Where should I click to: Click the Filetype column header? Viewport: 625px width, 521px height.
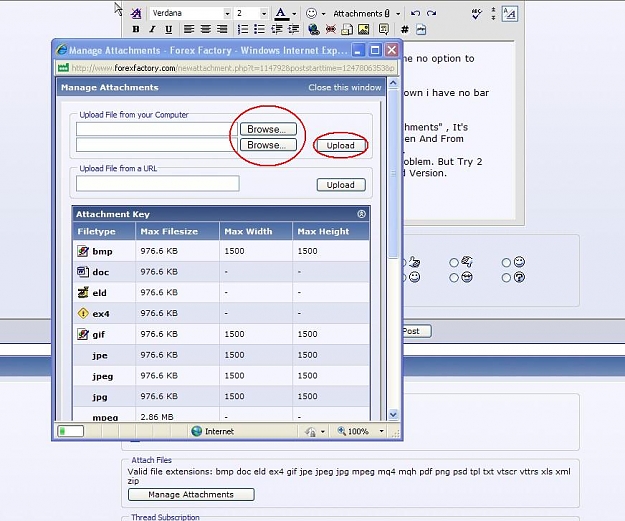click(x=104, y=232)
